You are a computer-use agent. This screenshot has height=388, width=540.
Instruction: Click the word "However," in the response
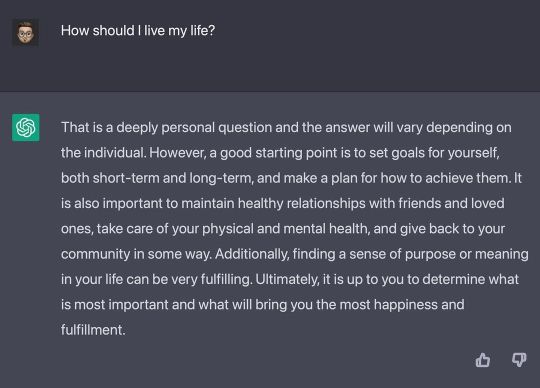pyautogui.click(x=178, y=153)
